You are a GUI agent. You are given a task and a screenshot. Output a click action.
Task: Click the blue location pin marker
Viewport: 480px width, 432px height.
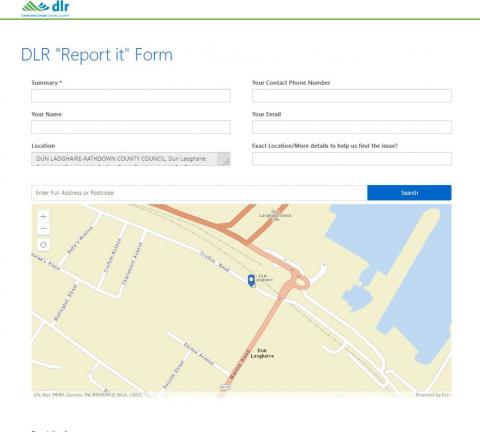click(252, 280)
